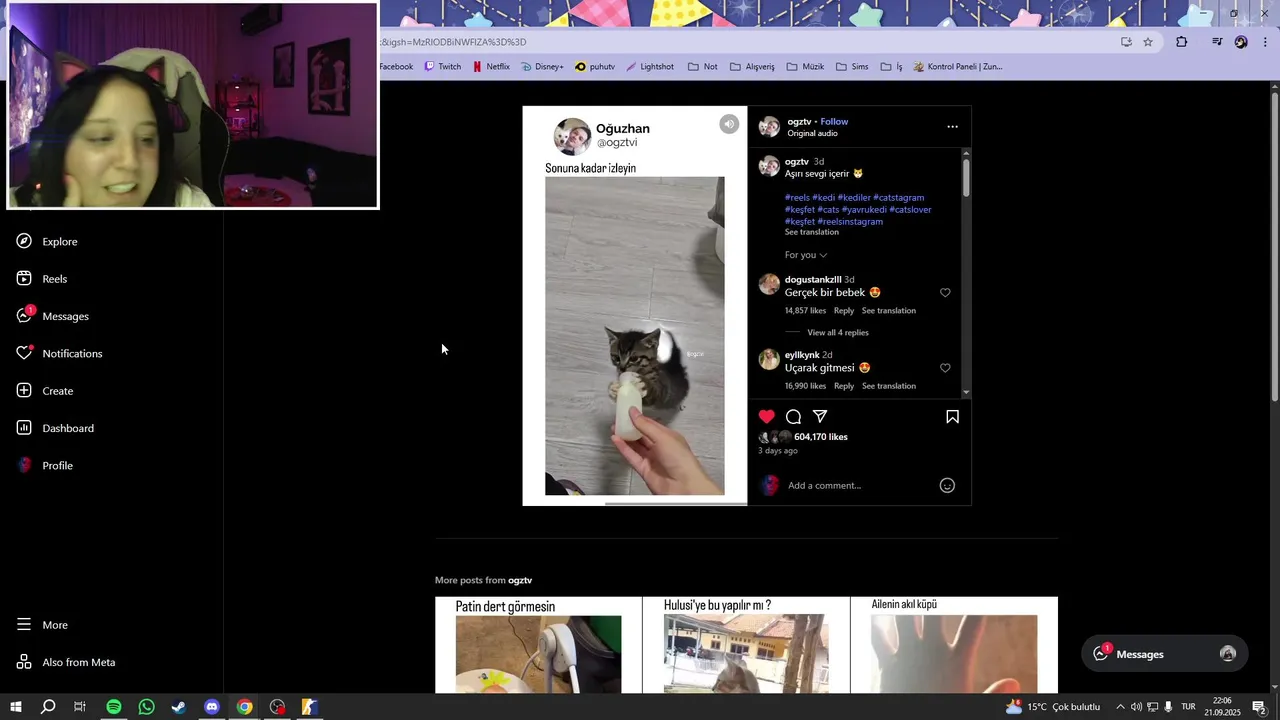Reply to eyllkynk's comment

tap(844, 386)
